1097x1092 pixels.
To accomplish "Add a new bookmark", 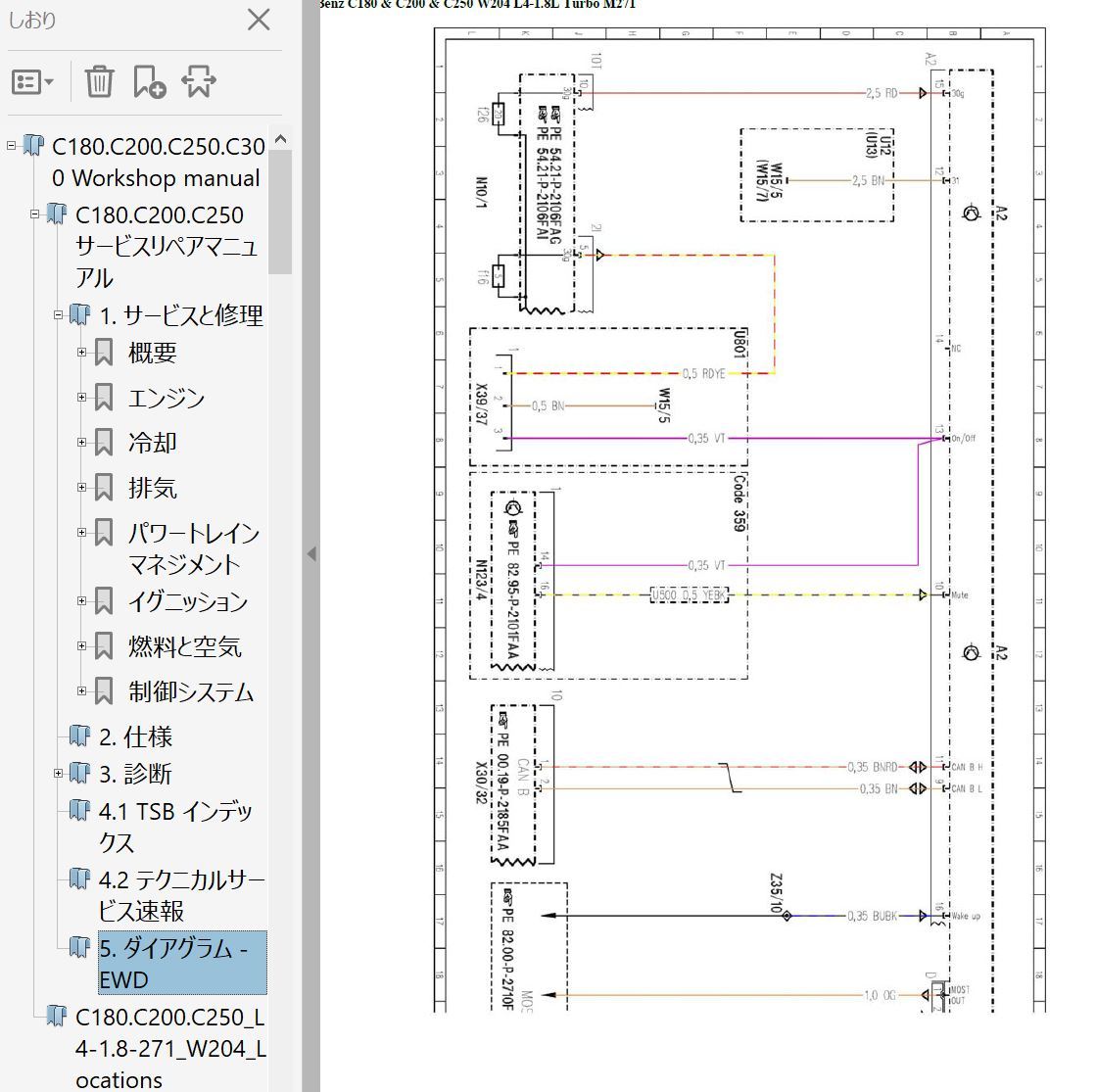I will [150, 82].
